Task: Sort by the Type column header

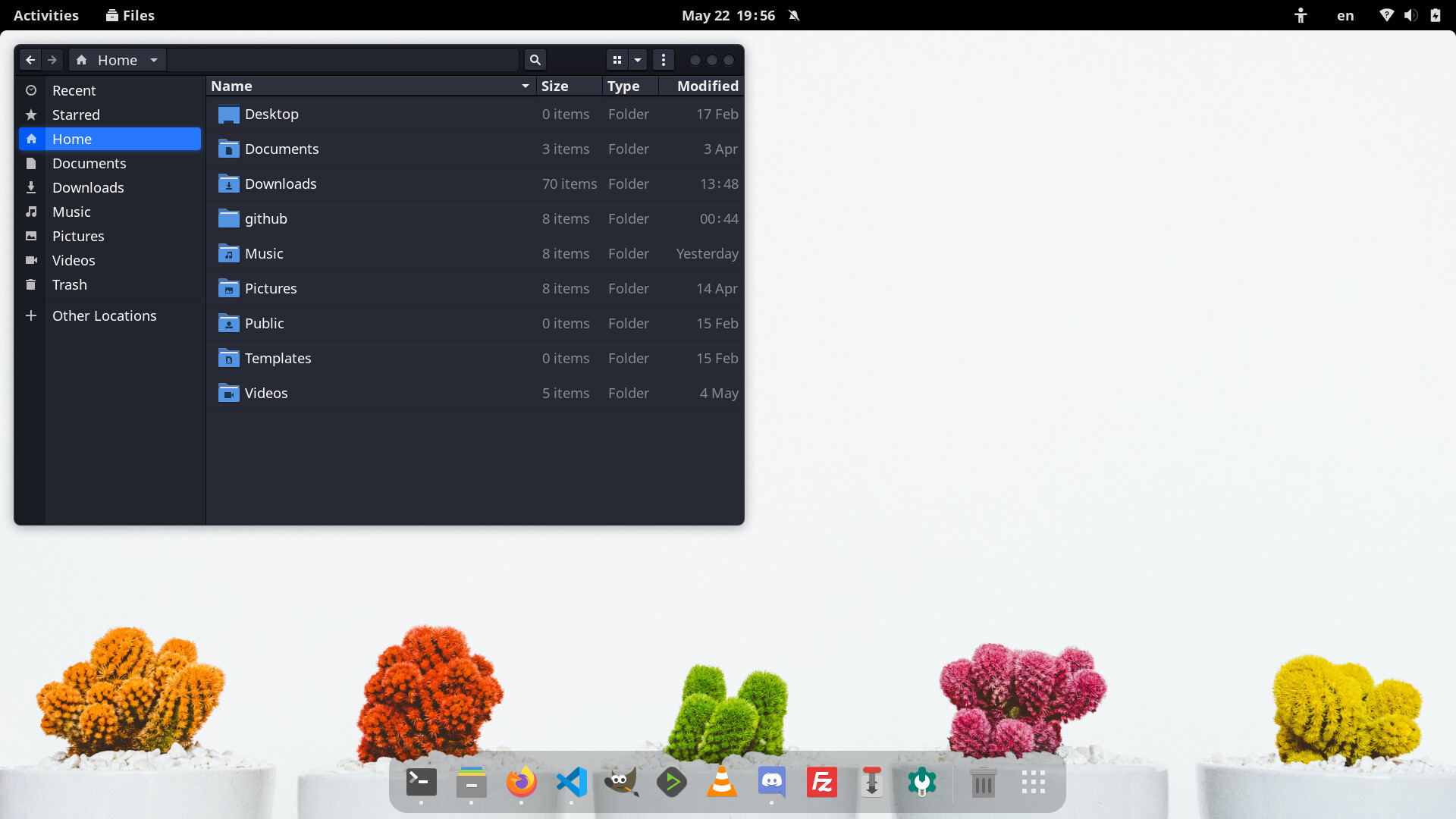Action: pyautogui.click(x=630, y=86)
